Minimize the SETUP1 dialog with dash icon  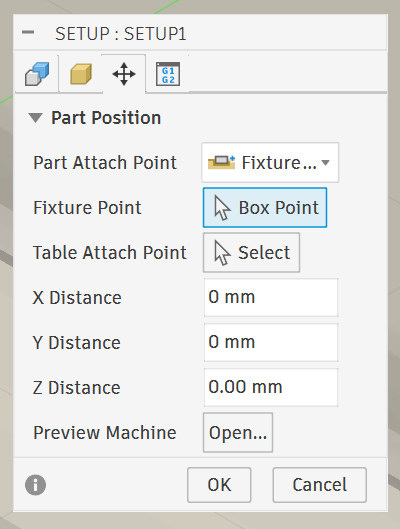28,32
